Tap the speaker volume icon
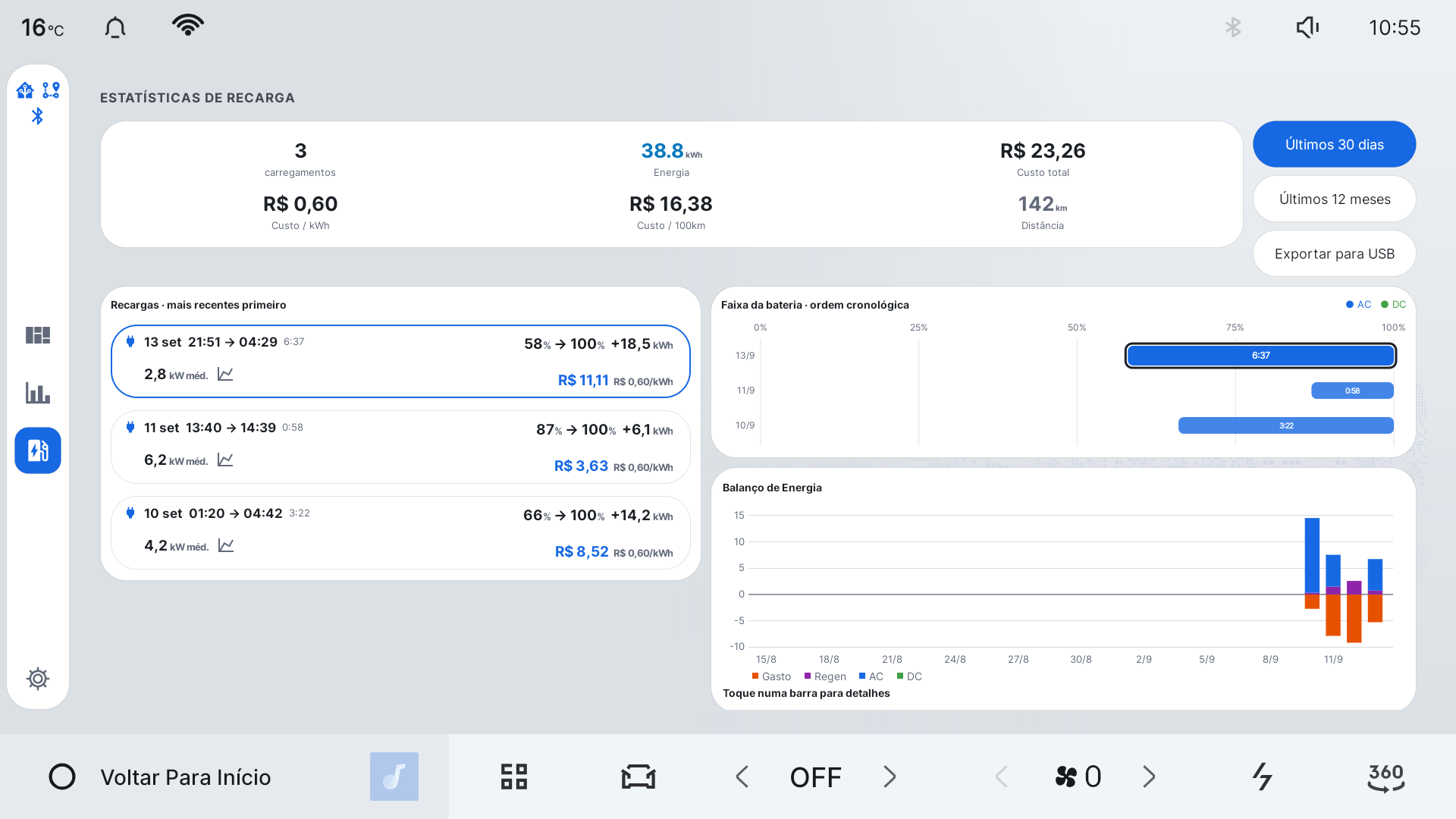Viewport: 1456px width, 819px height. (1307, 28)
